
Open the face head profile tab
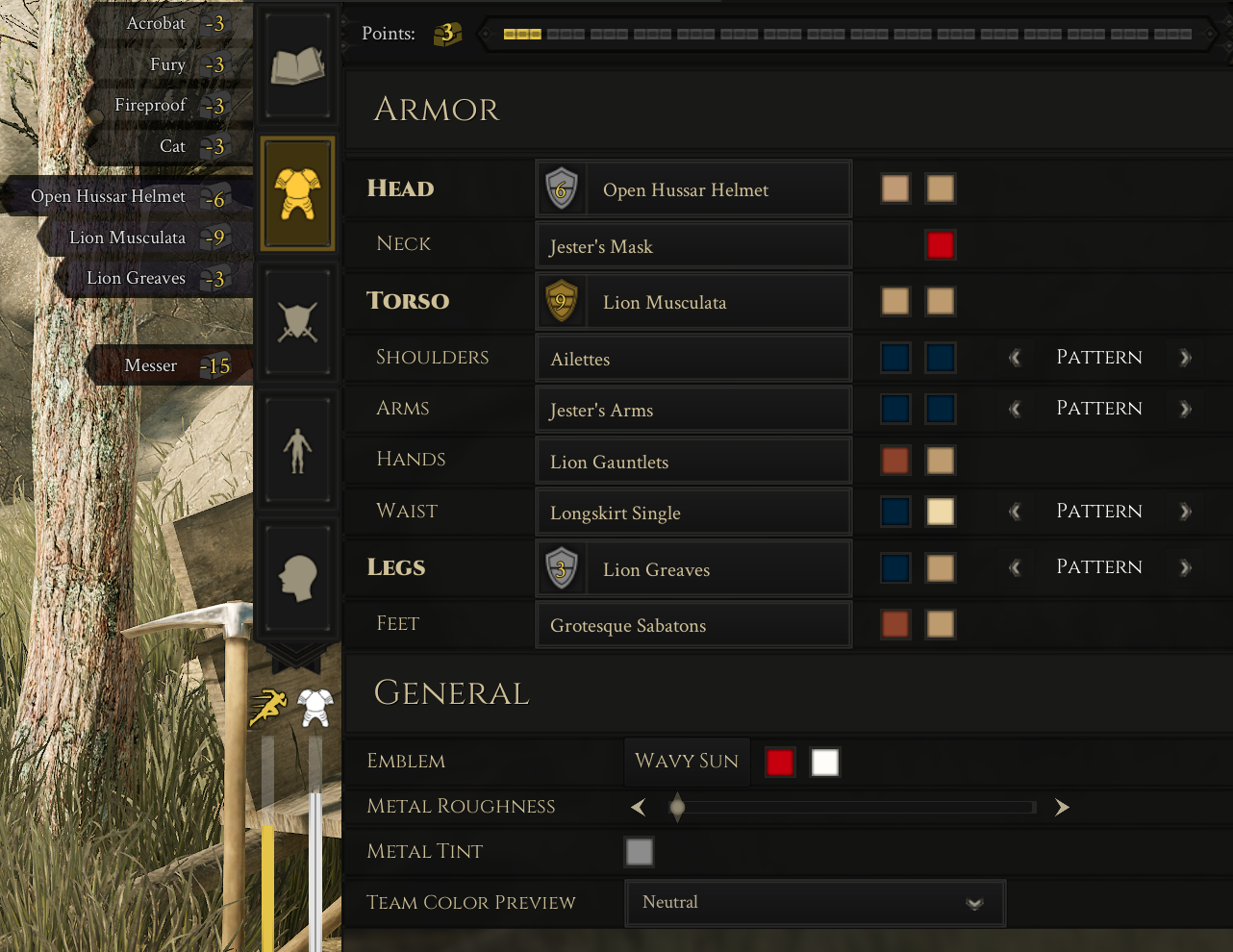297,578
